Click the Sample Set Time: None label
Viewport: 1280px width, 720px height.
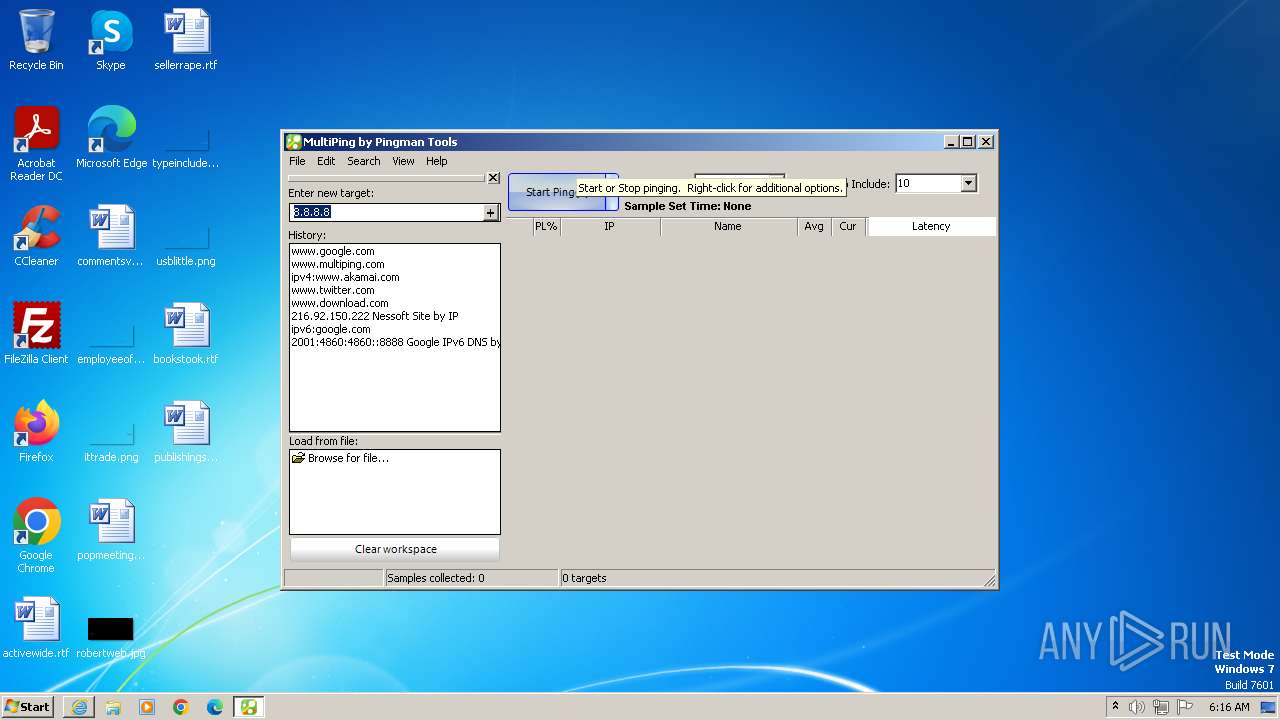pos(688,206)
